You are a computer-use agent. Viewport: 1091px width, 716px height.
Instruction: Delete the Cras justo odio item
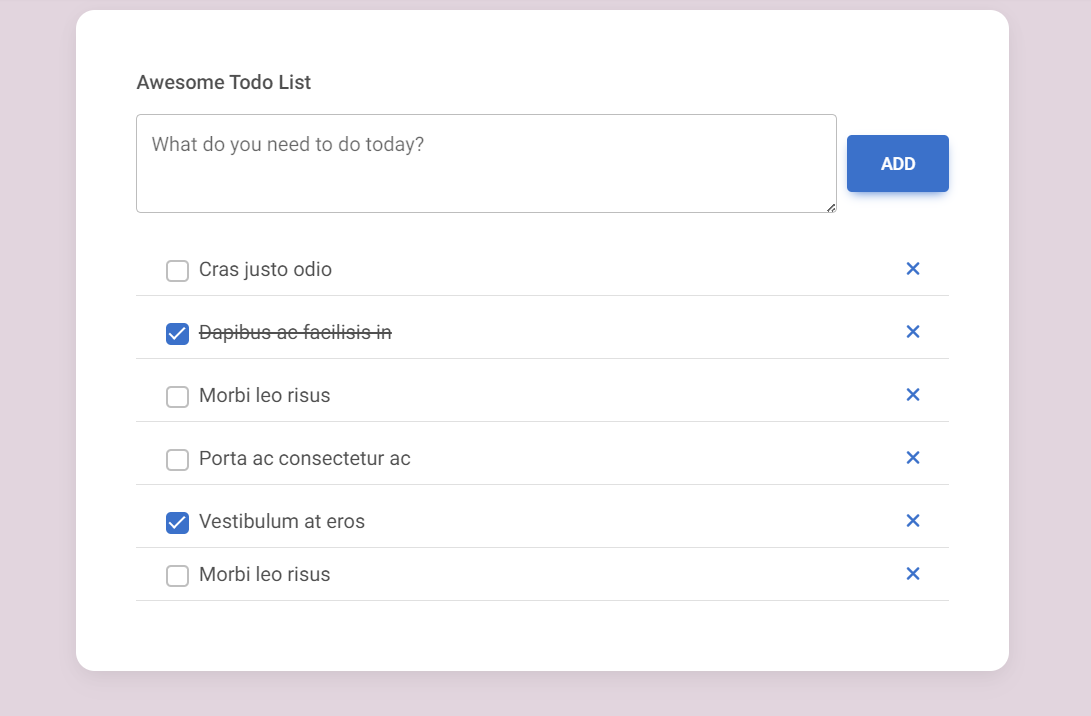(x=913, y=269)
